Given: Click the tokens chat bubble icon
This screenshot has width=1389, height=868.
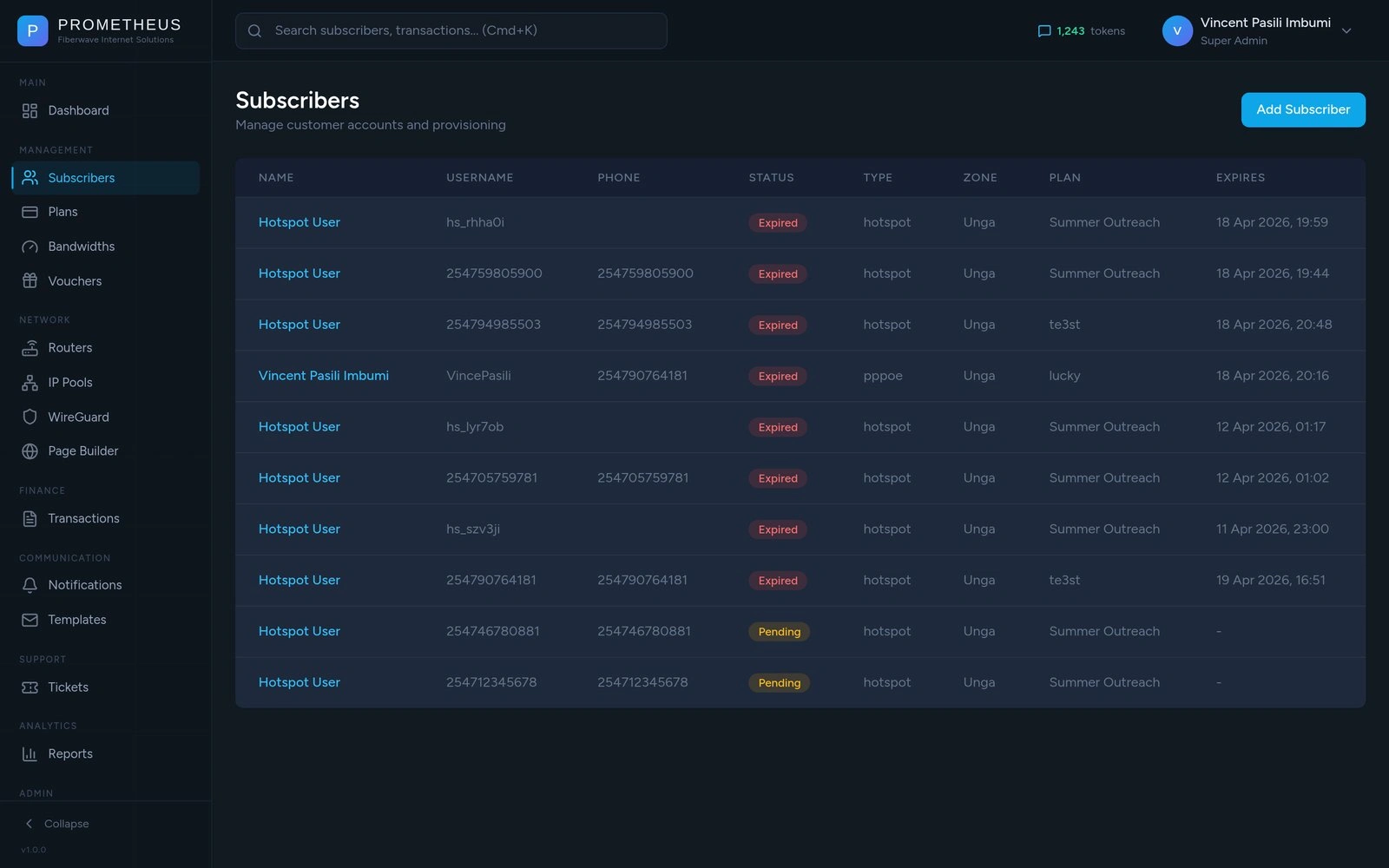Looking at the screenshot, I should (1044, 31).
